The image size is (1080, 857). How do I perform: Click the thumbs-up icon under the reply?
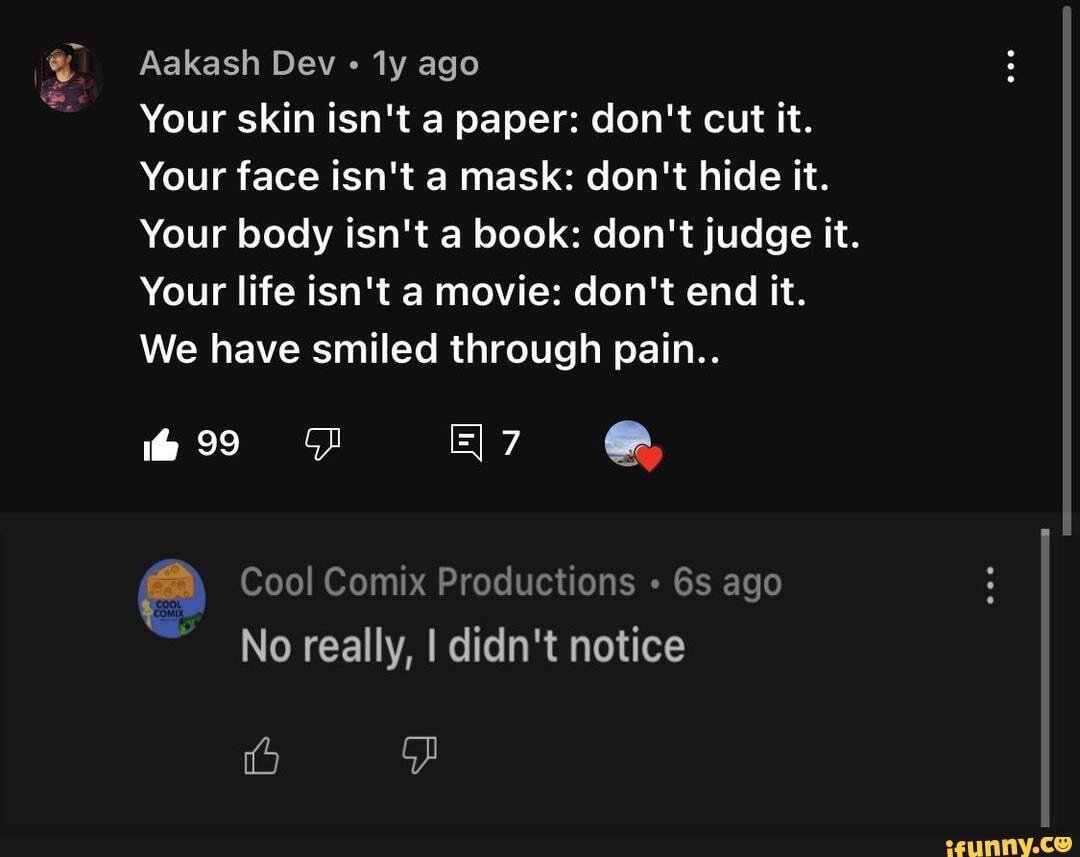(x=259, y=755)
